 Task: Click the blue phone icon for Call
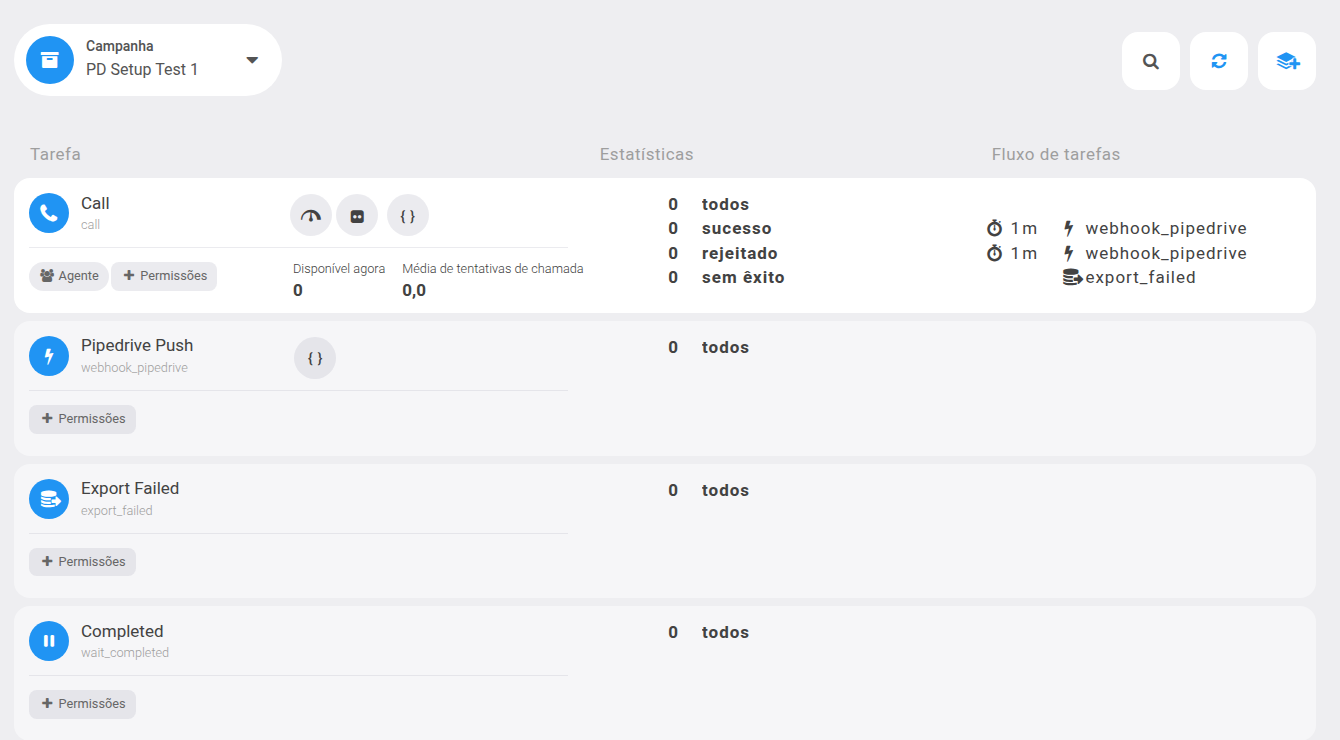tap(49, 213)
